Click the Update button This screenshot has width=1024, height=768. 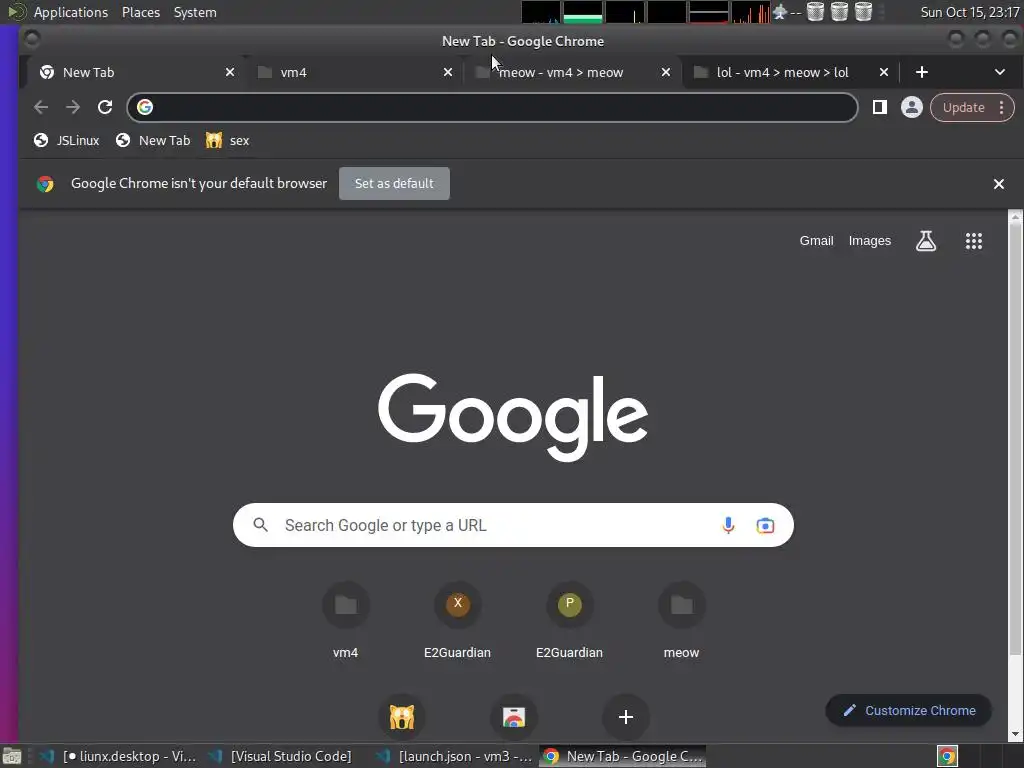963,107
